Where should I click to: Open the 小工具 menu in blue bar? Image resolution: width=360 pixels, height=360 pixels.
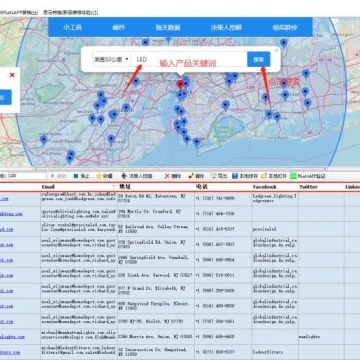pyautogui.click(x=73, y=27)
